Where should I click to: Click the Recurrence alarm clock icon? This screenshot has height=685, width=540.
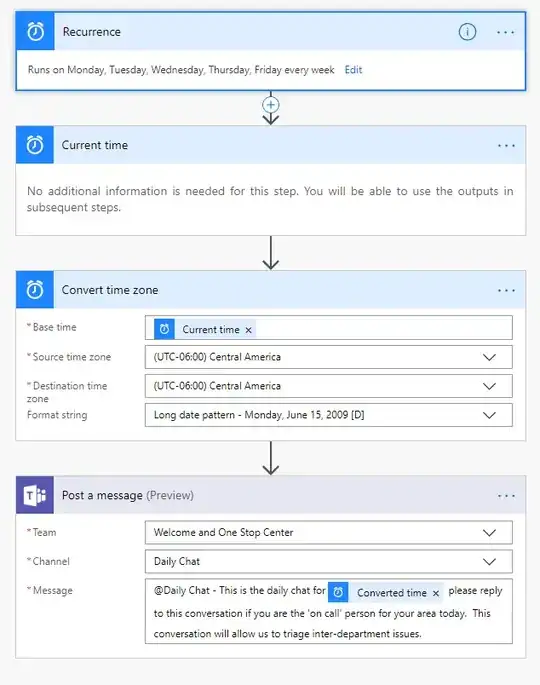(35, 31)
